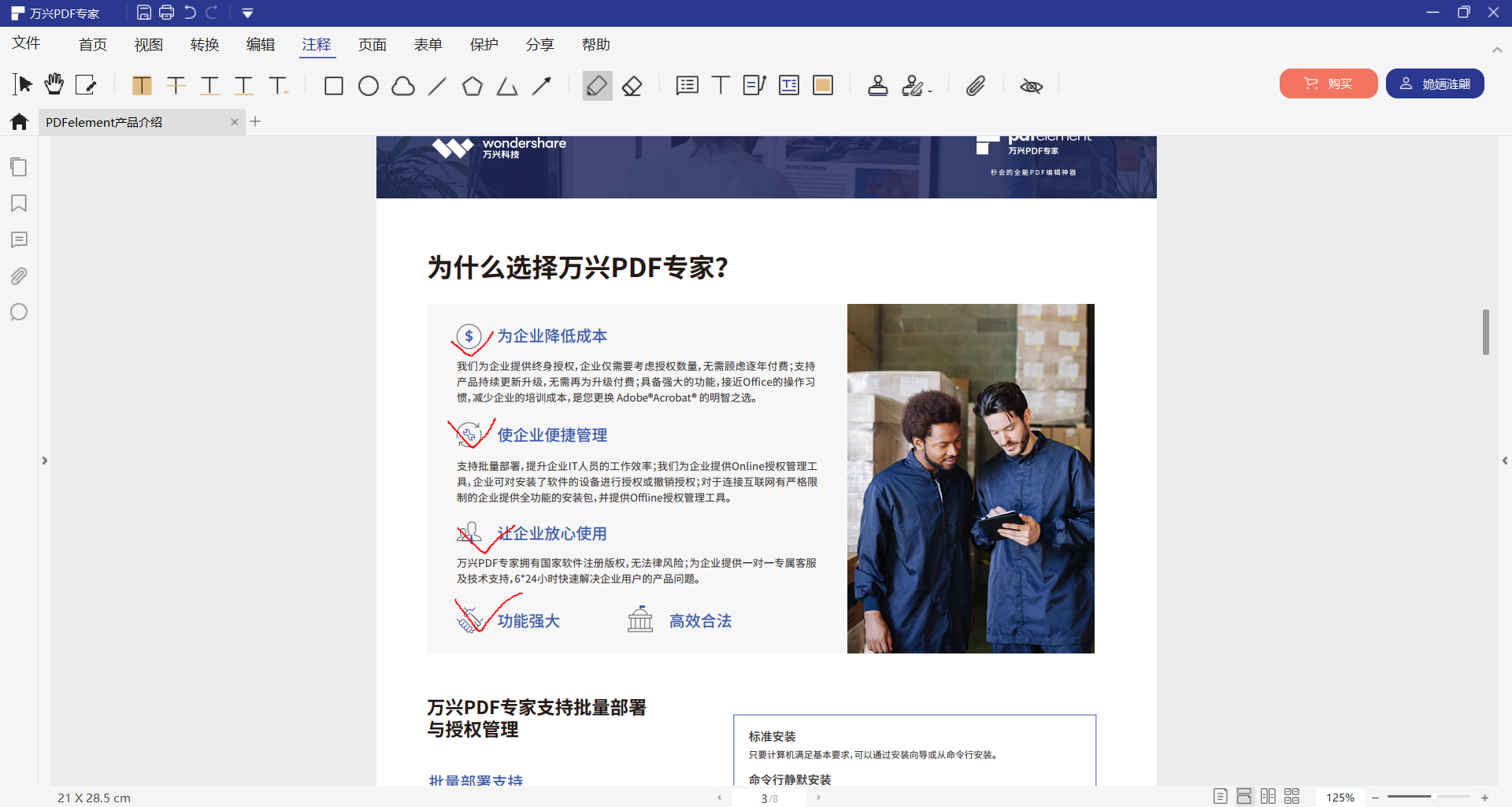The image size is (1512, 807).
Task: Select the Caret insert text tool
Action: point(279,85)
